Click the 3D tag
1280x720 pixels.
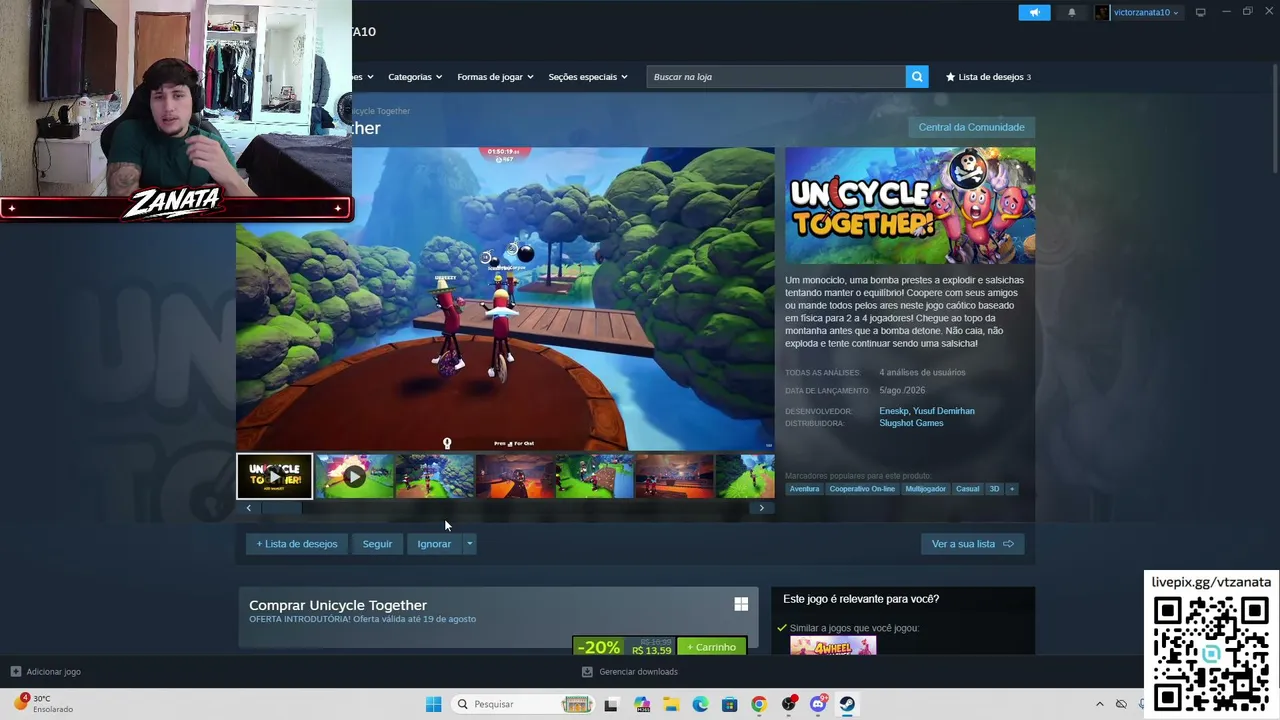coord(994,489)
